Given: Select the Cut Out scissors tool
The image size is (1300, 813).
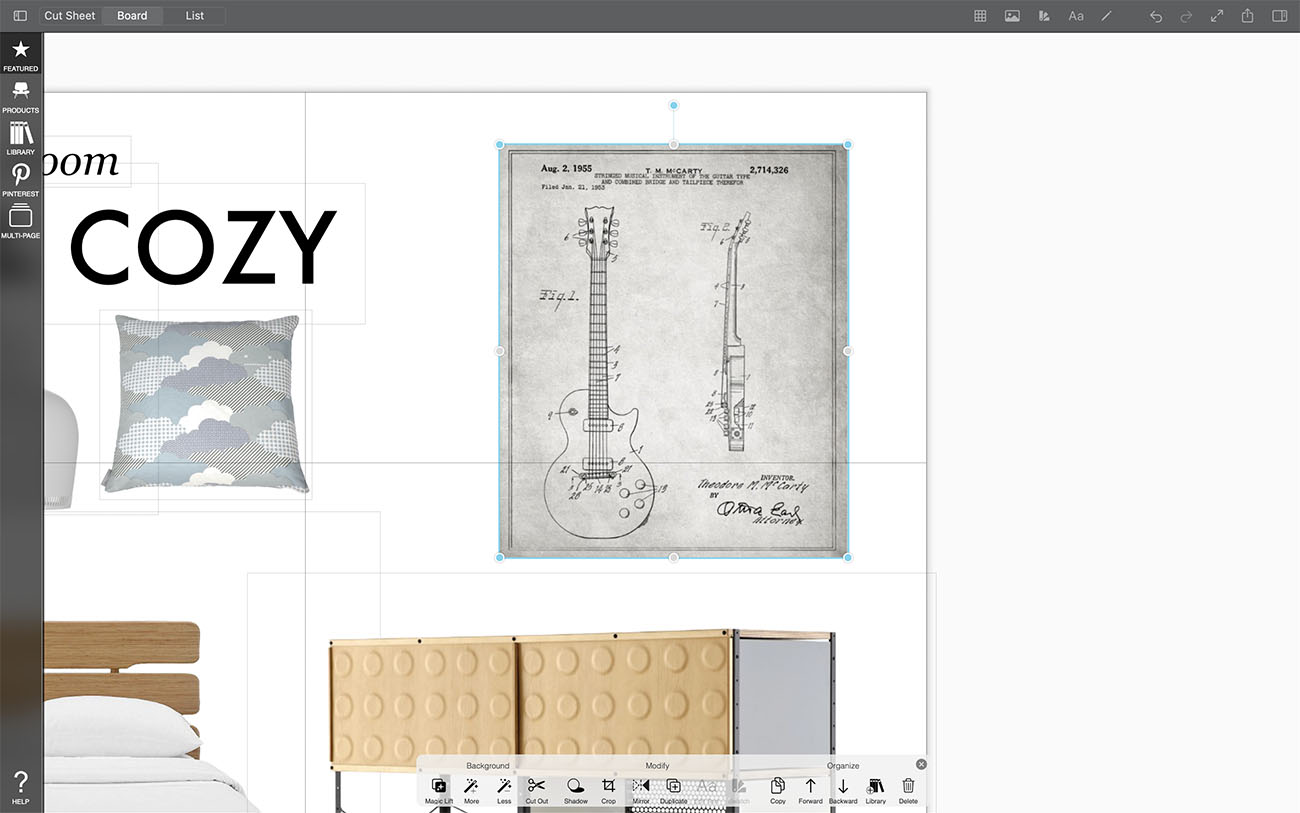Looking at the screenshot, I should pyautogui.click(x=537, y=788).
